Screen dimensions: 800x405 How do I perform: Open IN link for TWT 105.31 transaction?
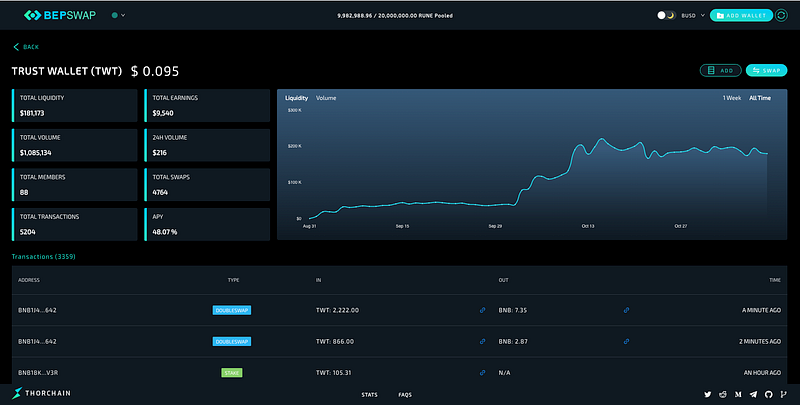482,373
